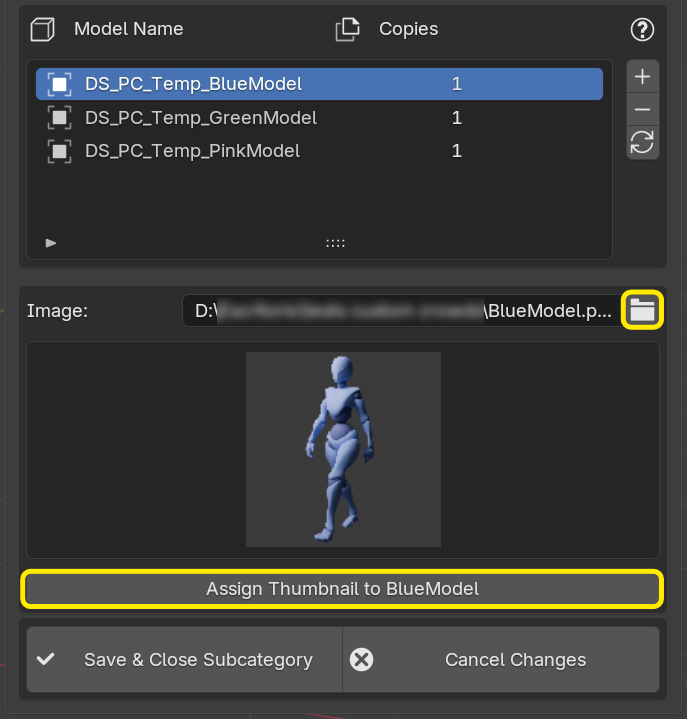This screenshot has height=719, width=687.
Task: Click the object icon next to DS_PC_Temp_PinkModel
Action: pyautogui.click(x=60, y=151)
